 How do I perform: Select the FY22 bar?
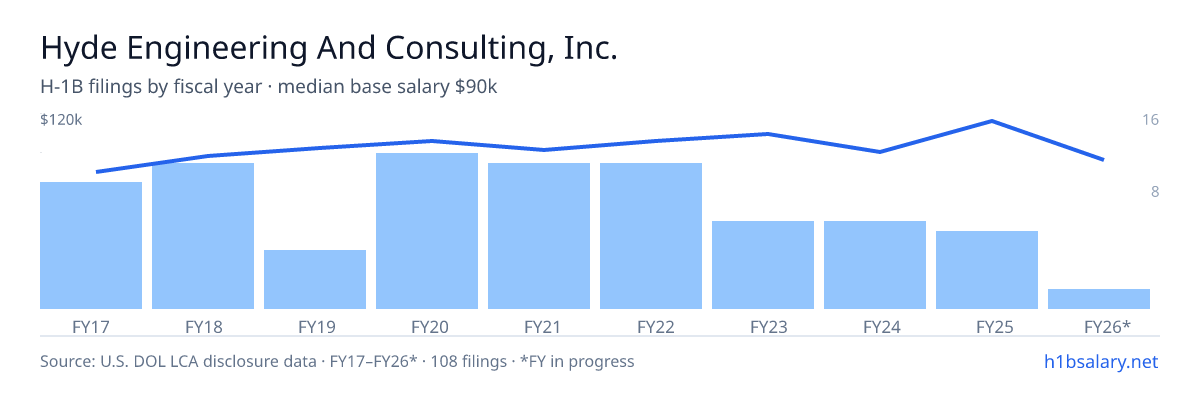pos(651,236)
